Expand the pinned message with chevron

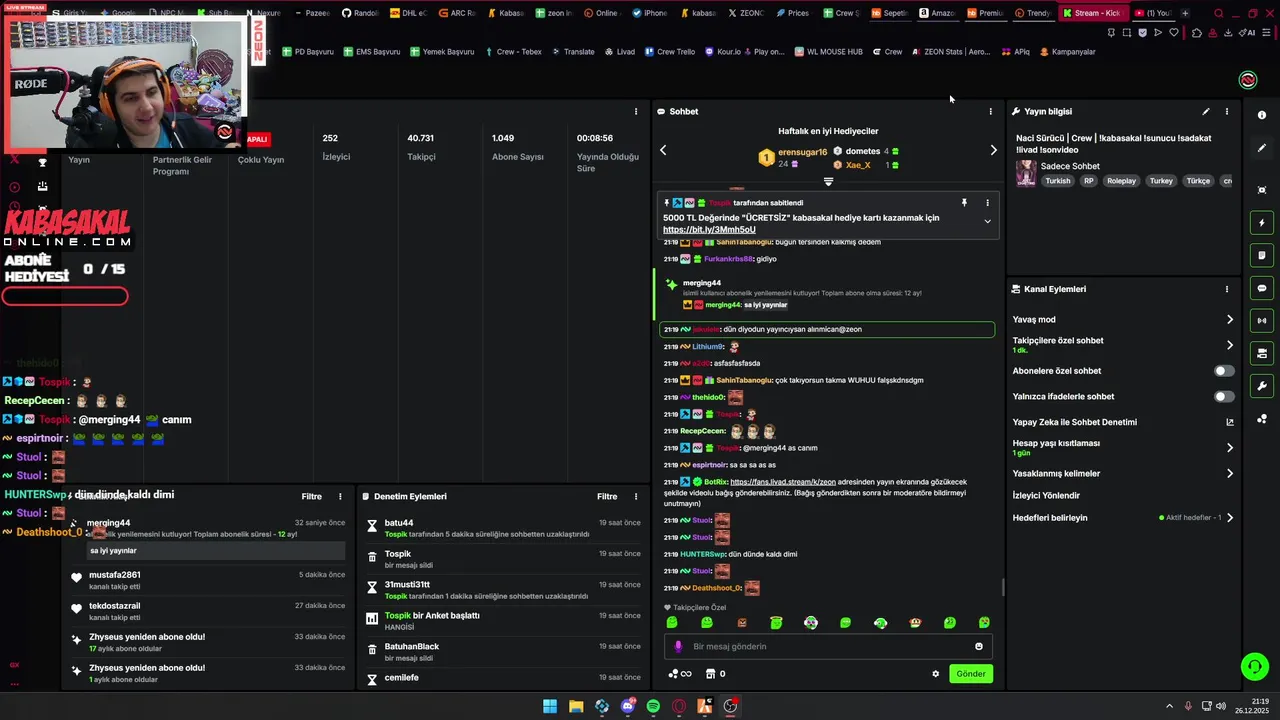pyautogui.click(x=987, y=221)
